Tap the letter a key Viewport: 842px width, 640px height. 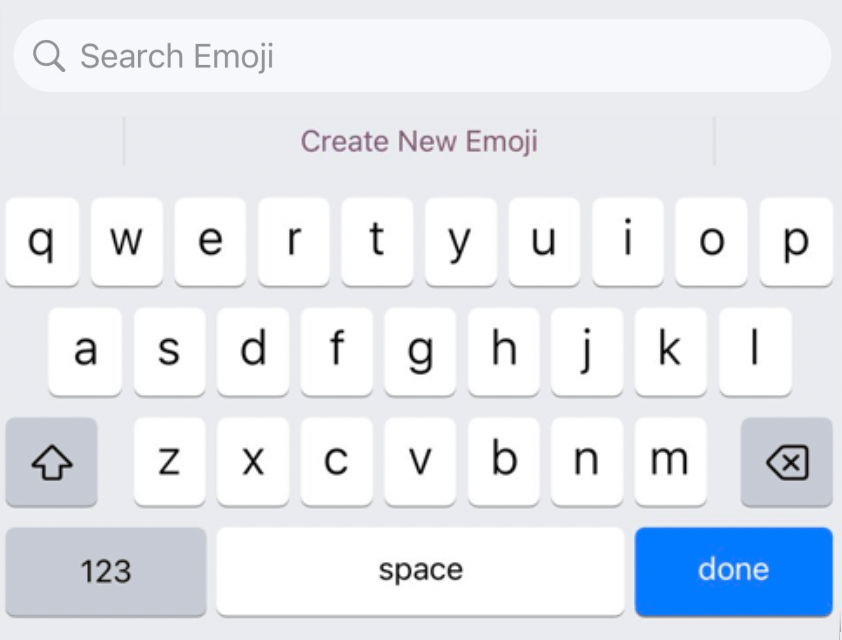(x=85, y=352)
